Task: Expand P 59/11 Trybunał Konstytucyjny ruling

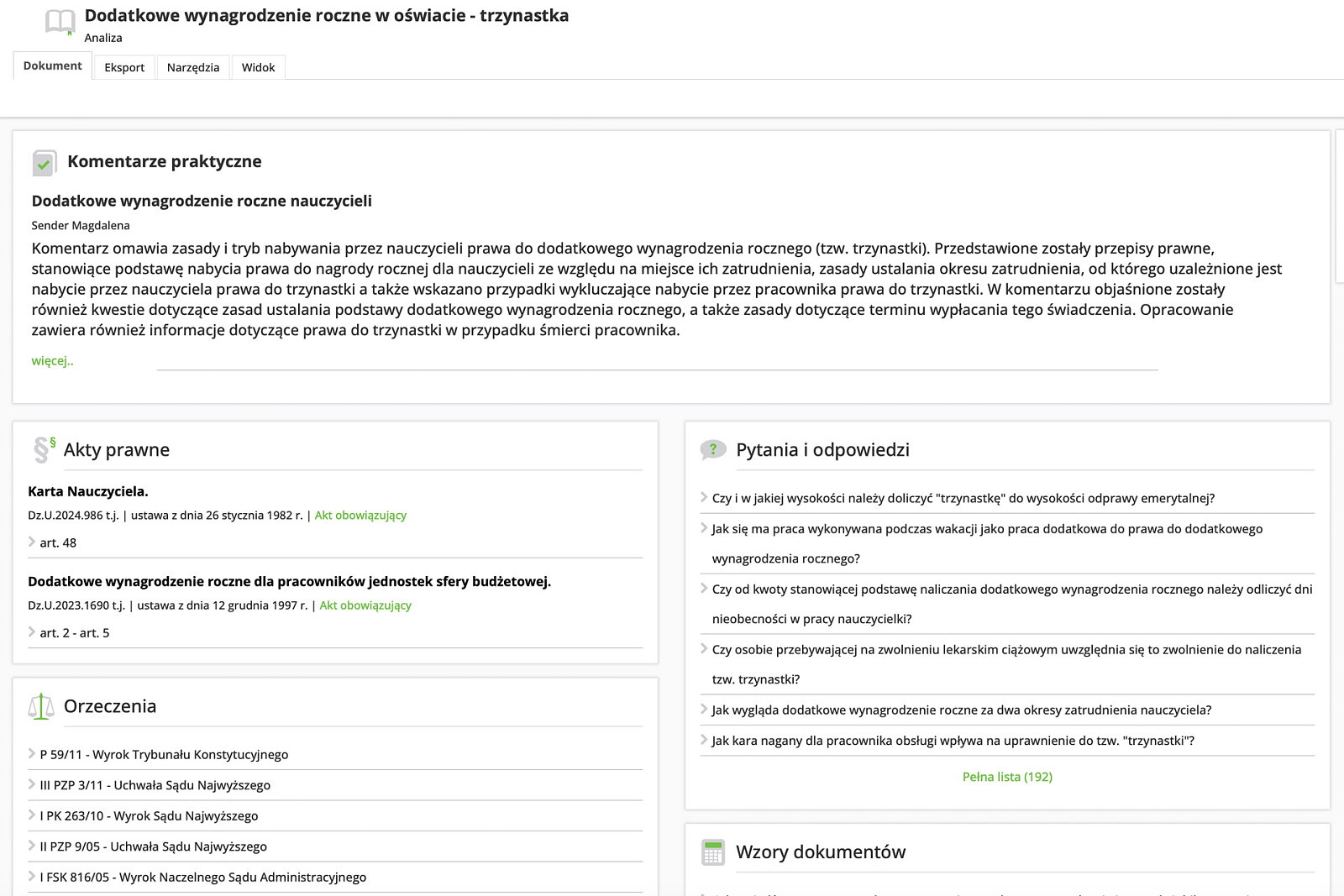Action: (x=164, y=755)
